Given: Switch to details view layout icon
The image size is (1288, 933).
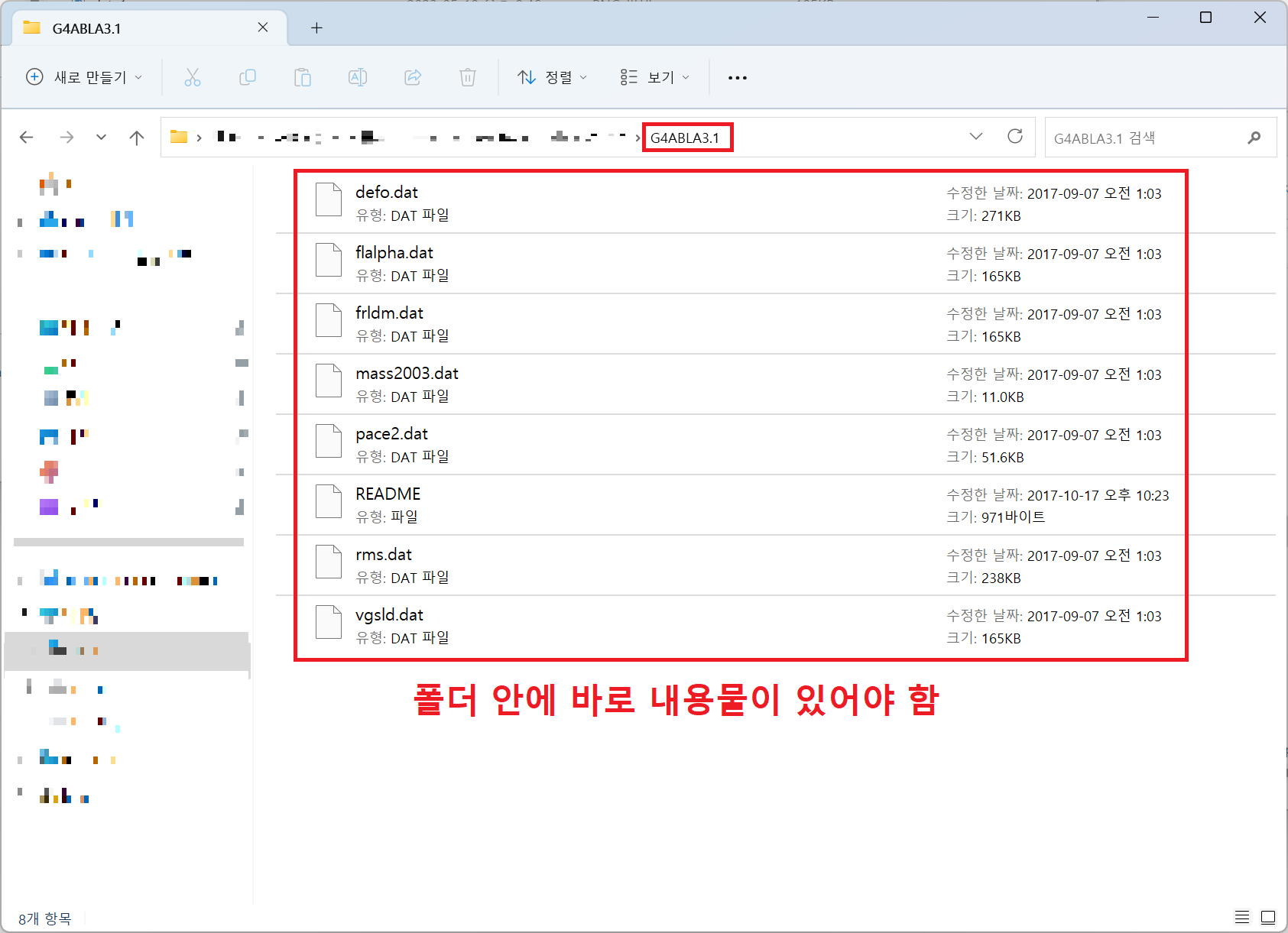Looking at the screenshot, I should coord(1242,917).
